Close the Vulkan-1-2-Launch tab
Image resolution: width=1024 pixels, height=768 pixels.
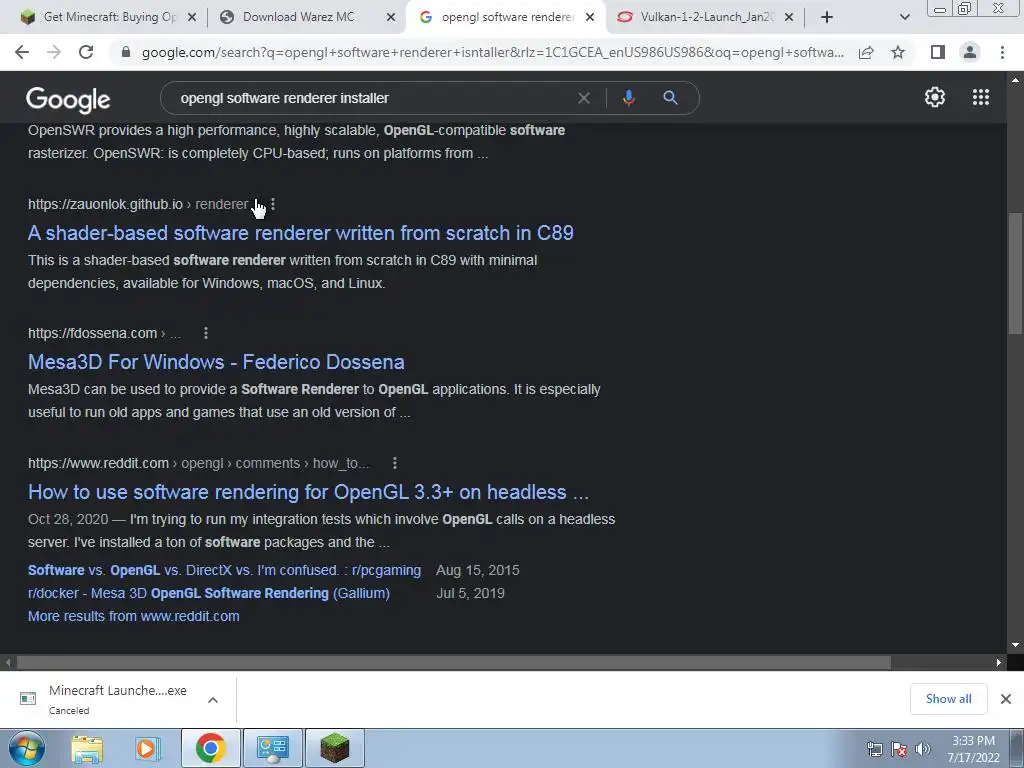789,18
